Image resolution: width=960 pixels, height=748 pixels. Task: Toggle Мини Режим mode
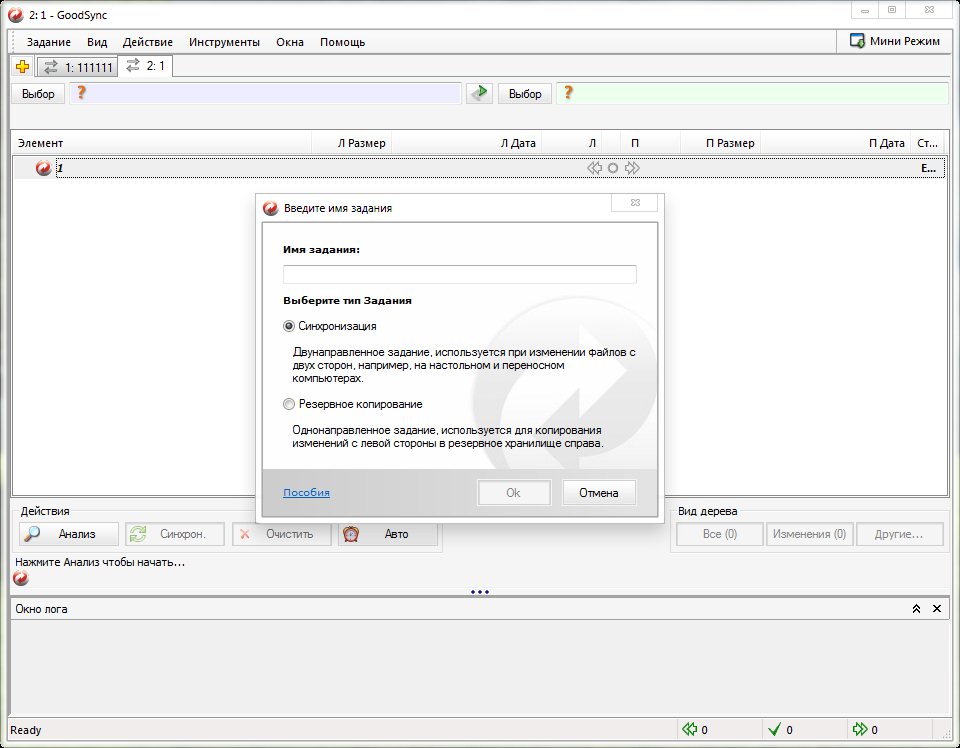click(895, 41)
